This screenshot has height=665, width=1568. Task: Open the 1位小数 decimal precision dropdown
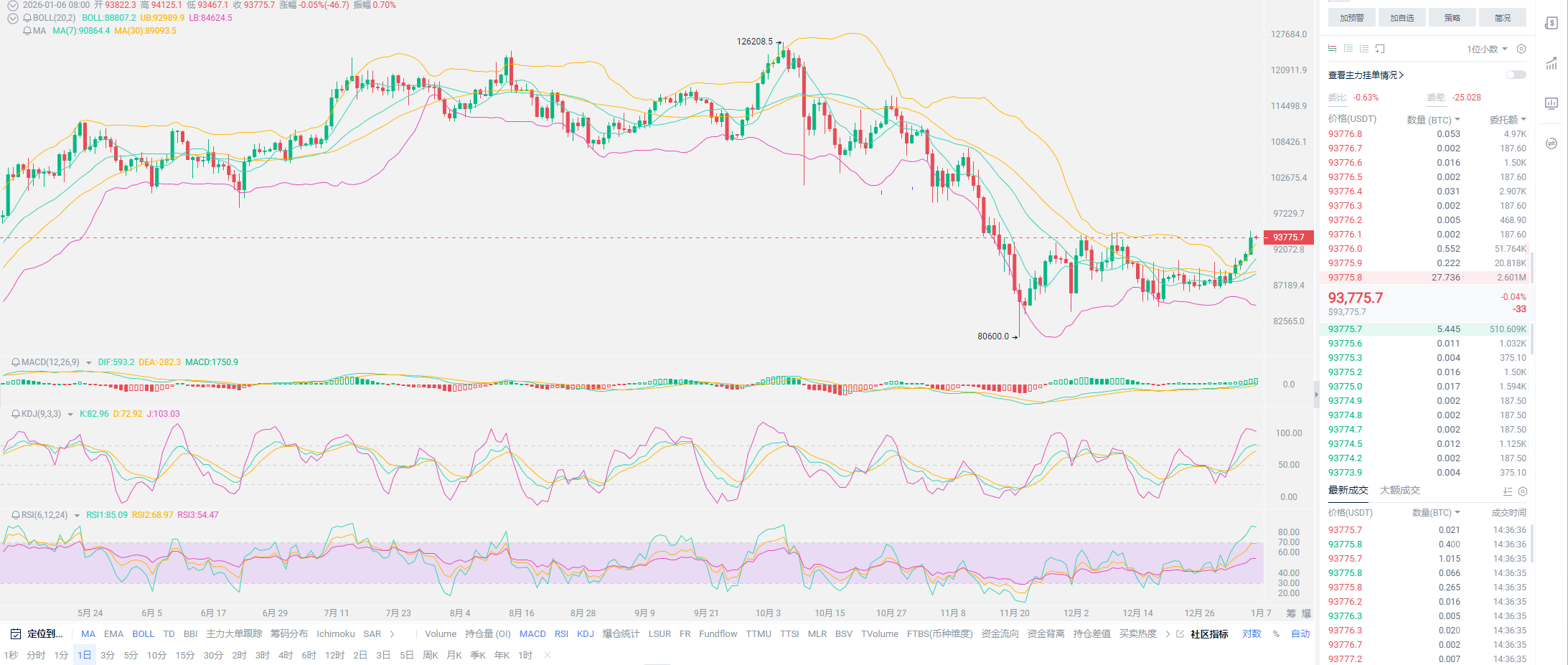pyautogui.click(x=1487, y=49)
